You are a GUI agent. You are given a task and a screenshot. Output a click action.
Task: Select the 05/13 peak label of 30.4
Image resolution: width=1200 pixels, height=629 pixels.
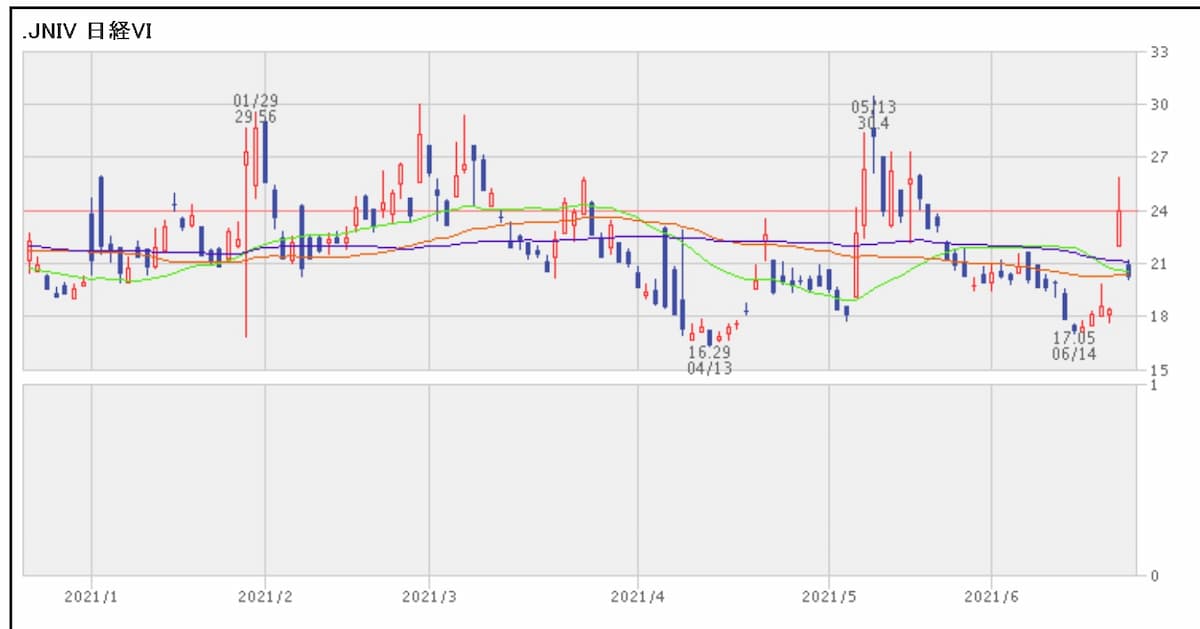(873, 115)
